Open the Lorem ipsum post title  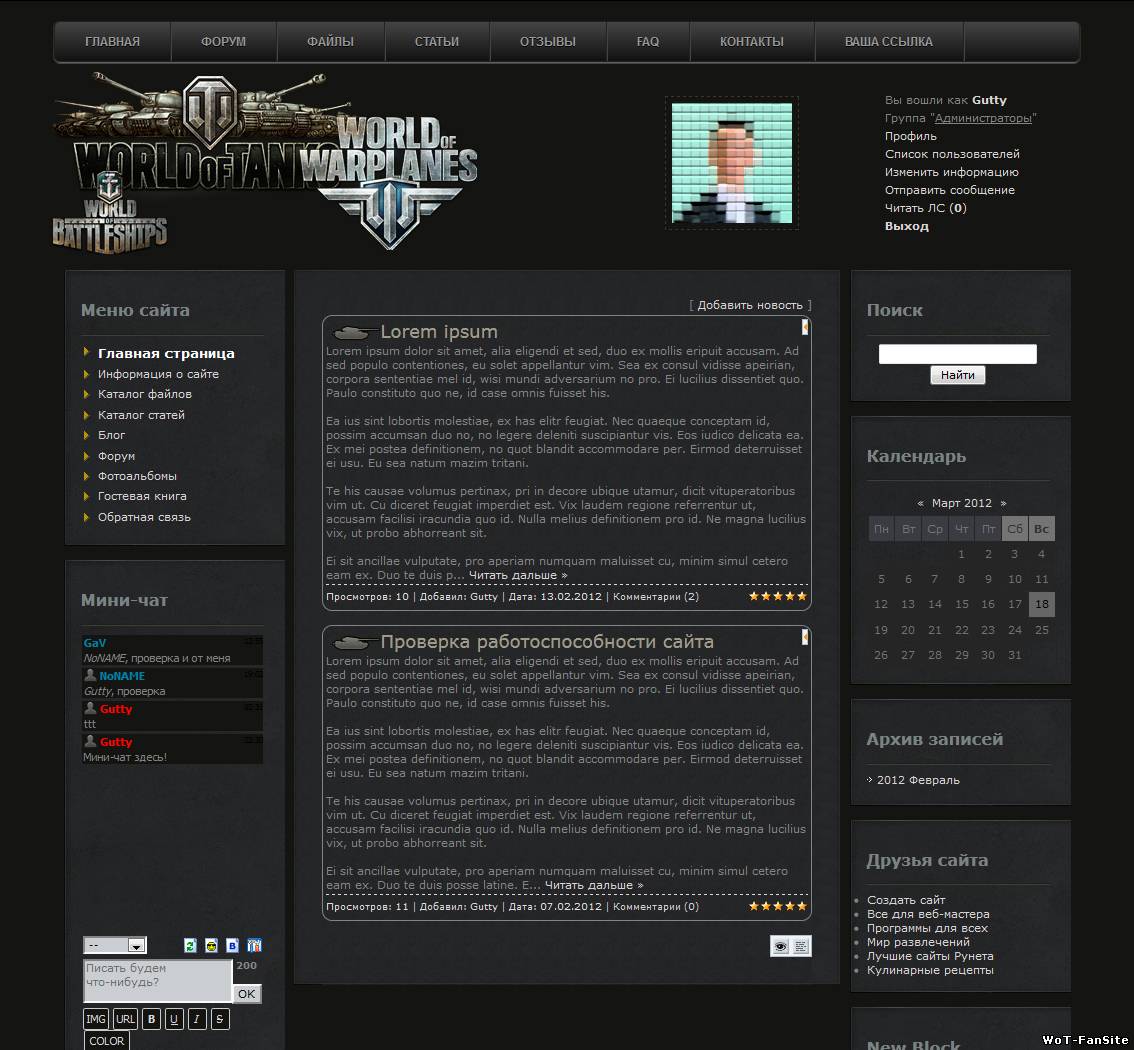tap(439, 332)
